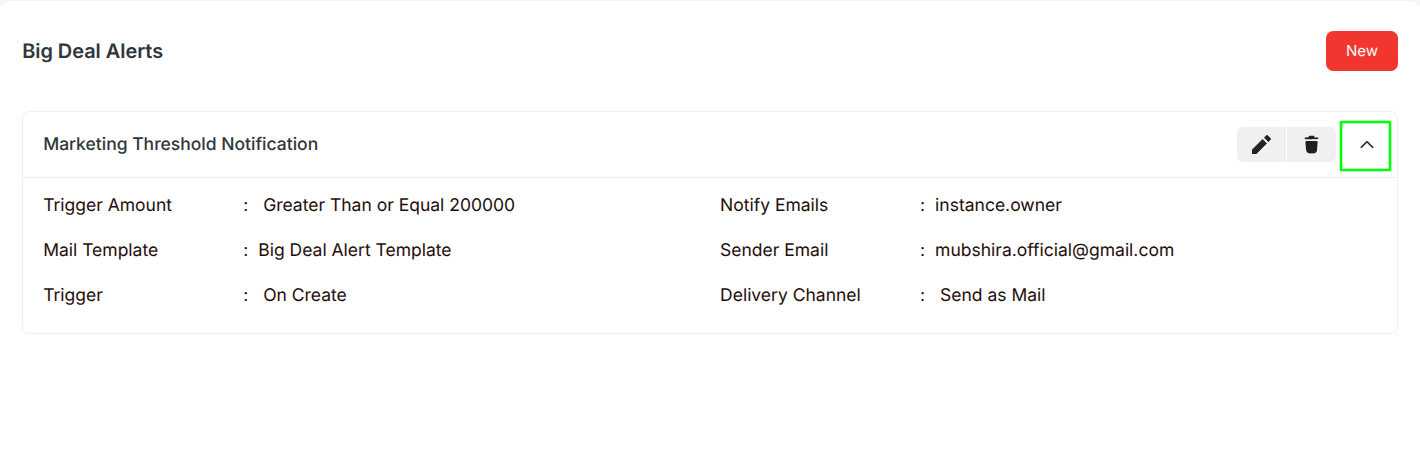Click the Send as Mail value
Screen dimensions: 1420x468
(992, 295)
